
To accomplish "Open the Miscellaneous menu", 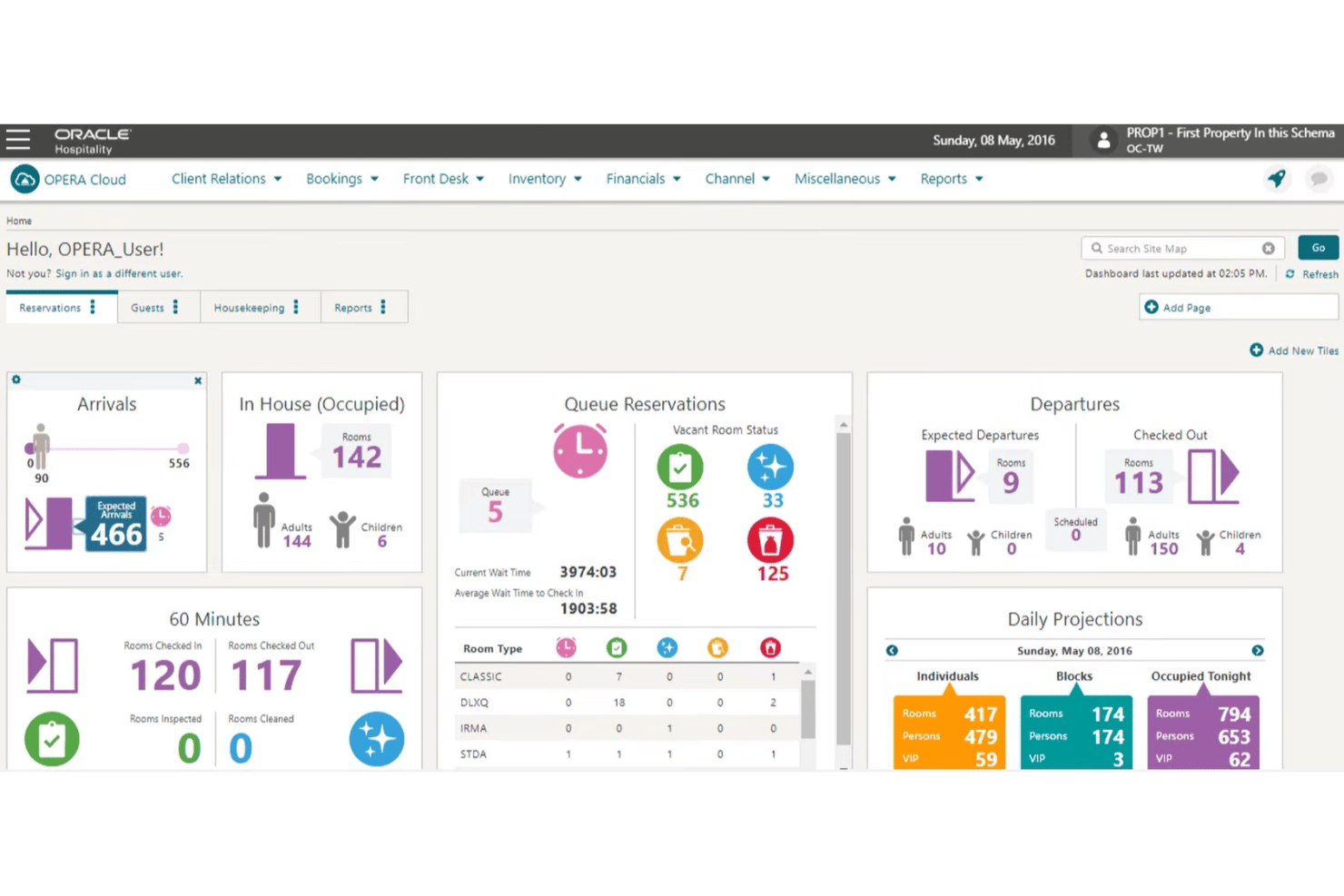I will [x=845, y=179].
